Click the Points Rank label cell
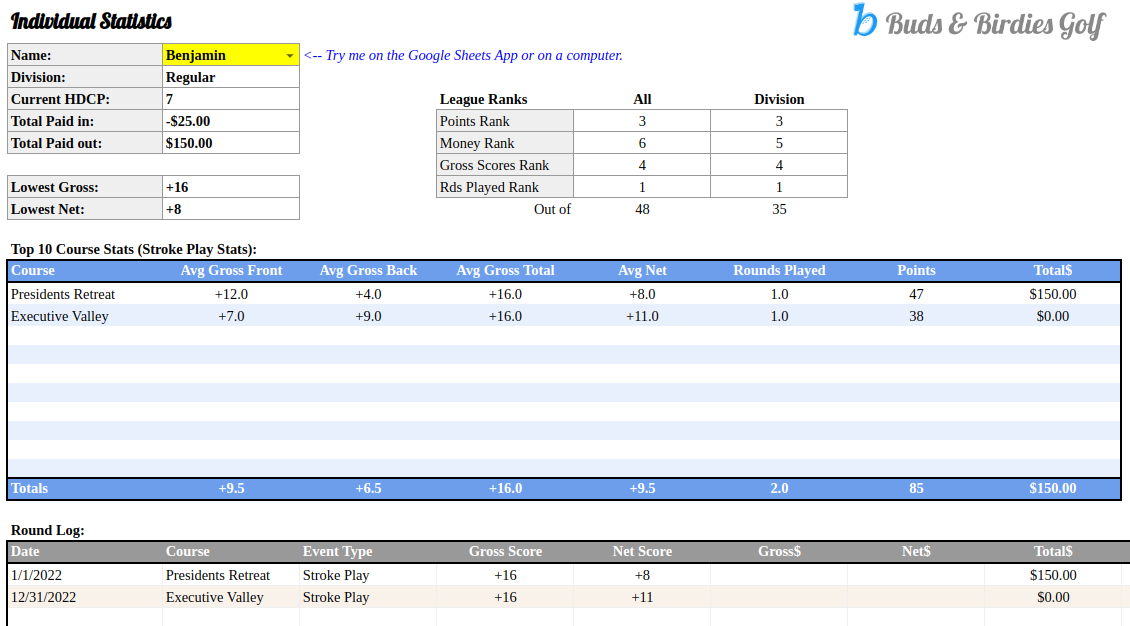Image resolution: width=1130 pixels, height=626 pixels. pyautogui.click(x=504, y=121)
